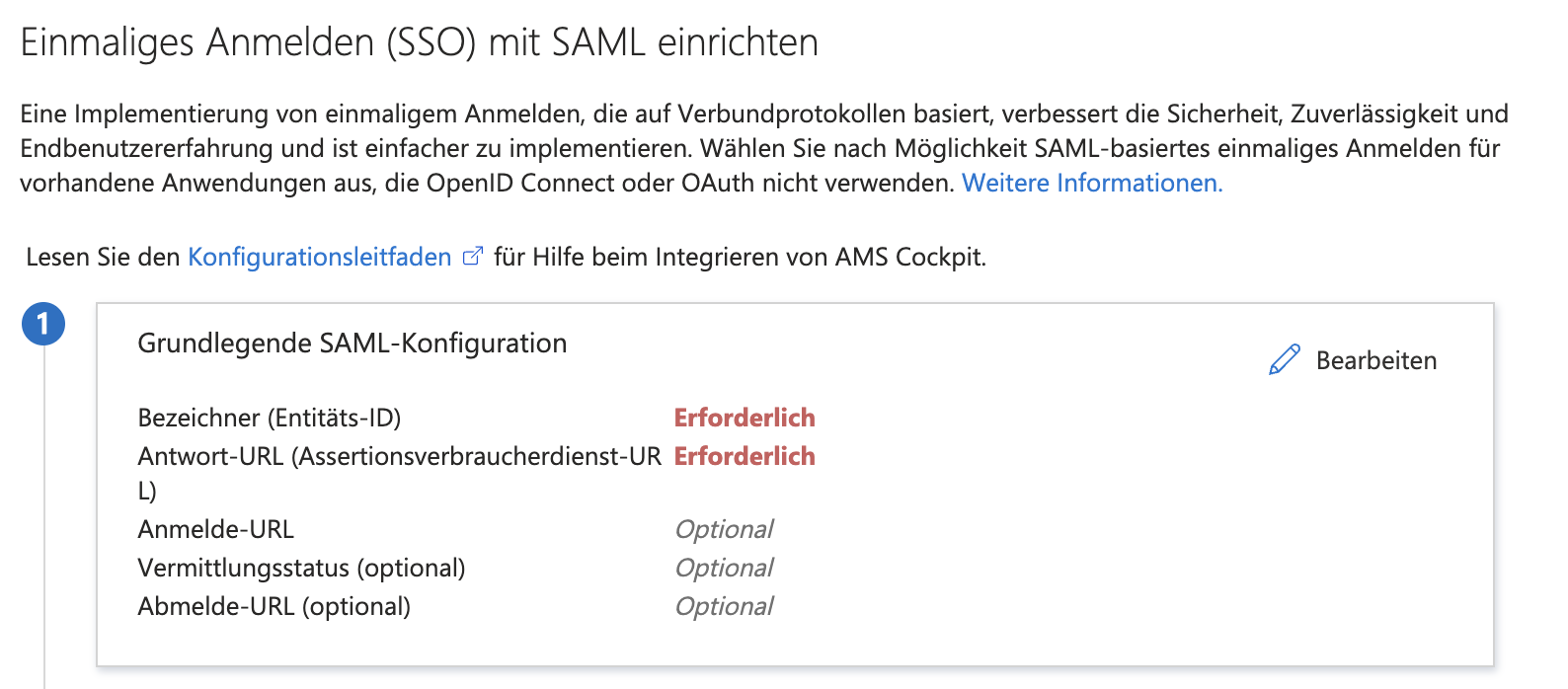Select the page title Einmaliges Anmelden (SSO) mit SAML
The height and width of the screenshot is (689, 1568).
(x=420, y=41)
